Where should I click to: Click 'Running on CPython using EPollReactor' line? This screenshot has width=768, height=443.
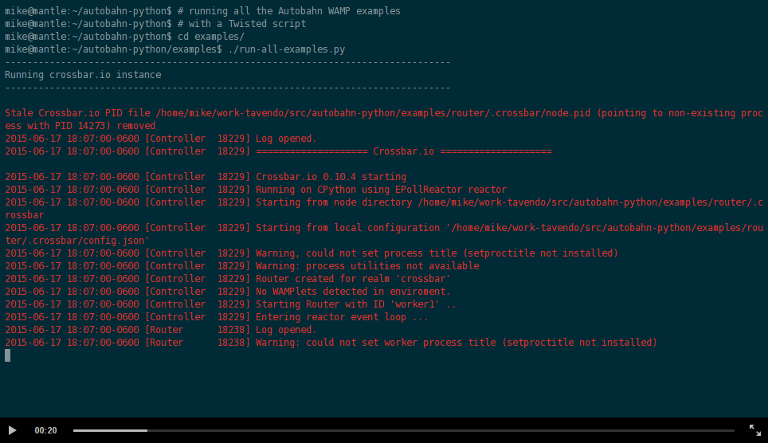(x=256, y=190)
